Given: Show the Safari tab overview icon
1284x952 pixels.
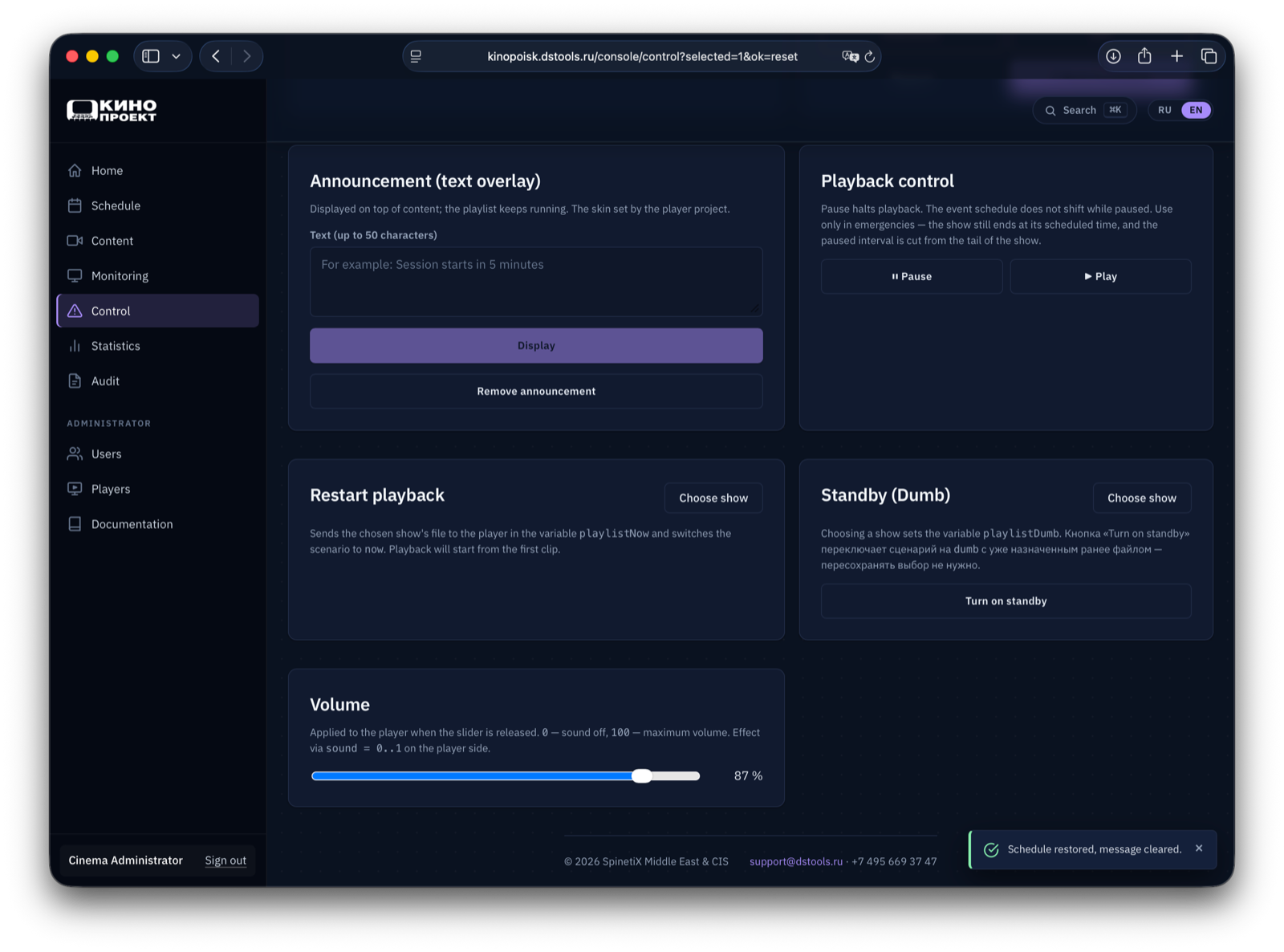Looking at the screenshot, I should coord(1209,56).
